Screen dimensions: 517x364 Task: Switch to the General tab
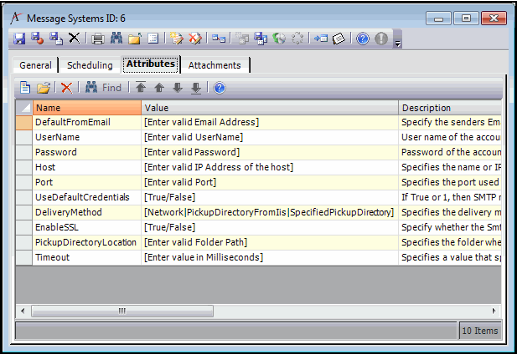(x=35, y=65)
